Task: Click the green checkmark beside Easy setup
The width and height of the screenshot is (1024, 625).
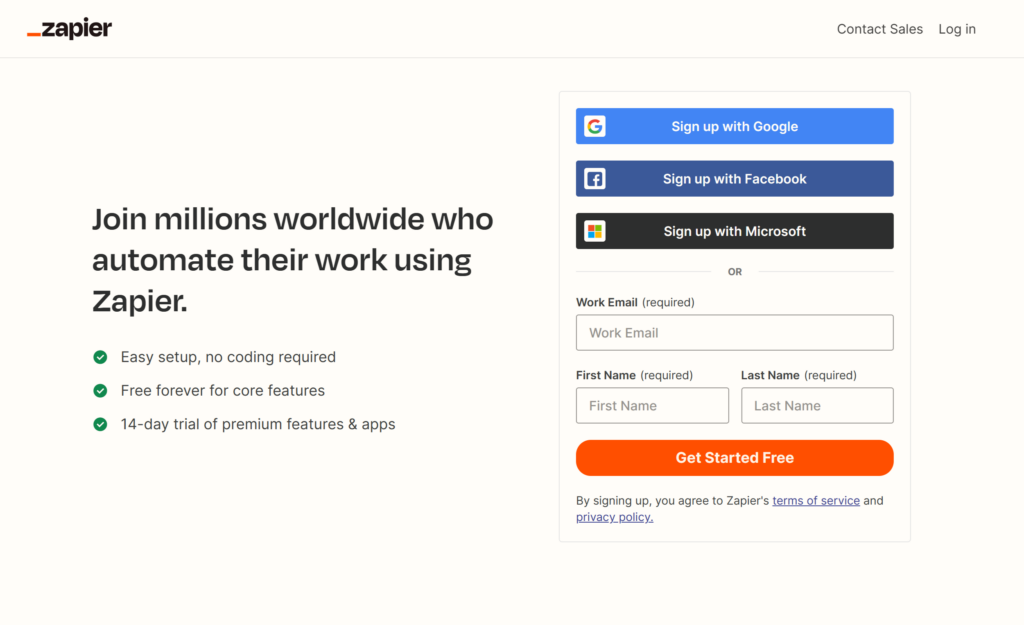Action: (x=100, y=357)
